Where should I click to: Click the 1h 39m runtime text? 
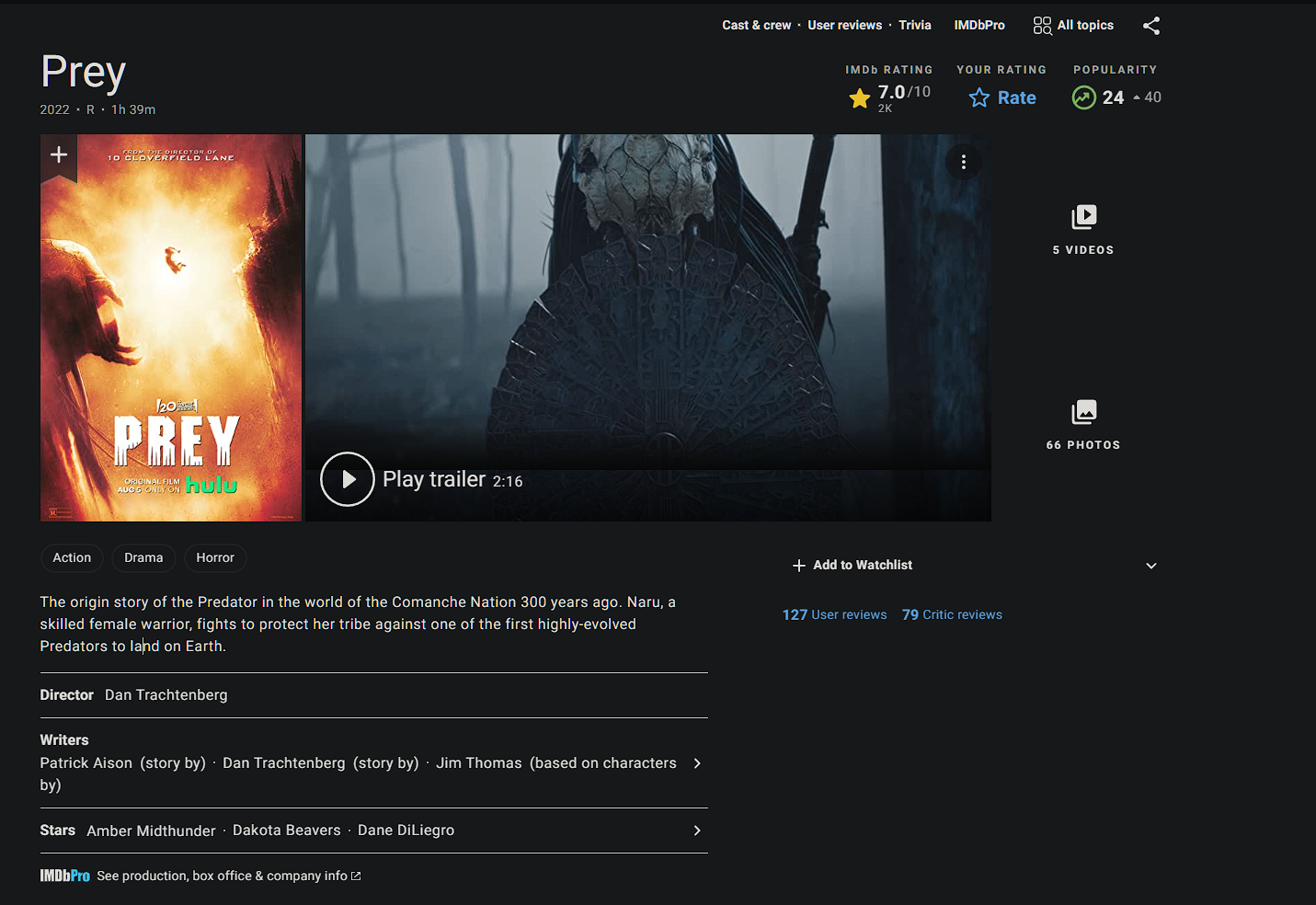click(x=133, y=109)
